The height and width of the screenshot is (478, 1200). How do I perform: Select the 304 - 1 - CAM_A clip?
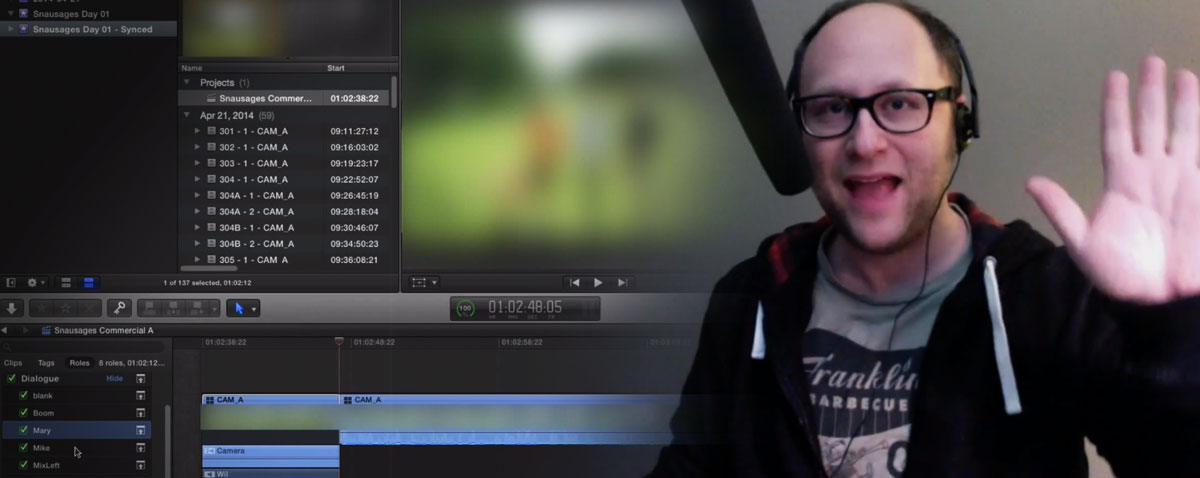point(284,179)
